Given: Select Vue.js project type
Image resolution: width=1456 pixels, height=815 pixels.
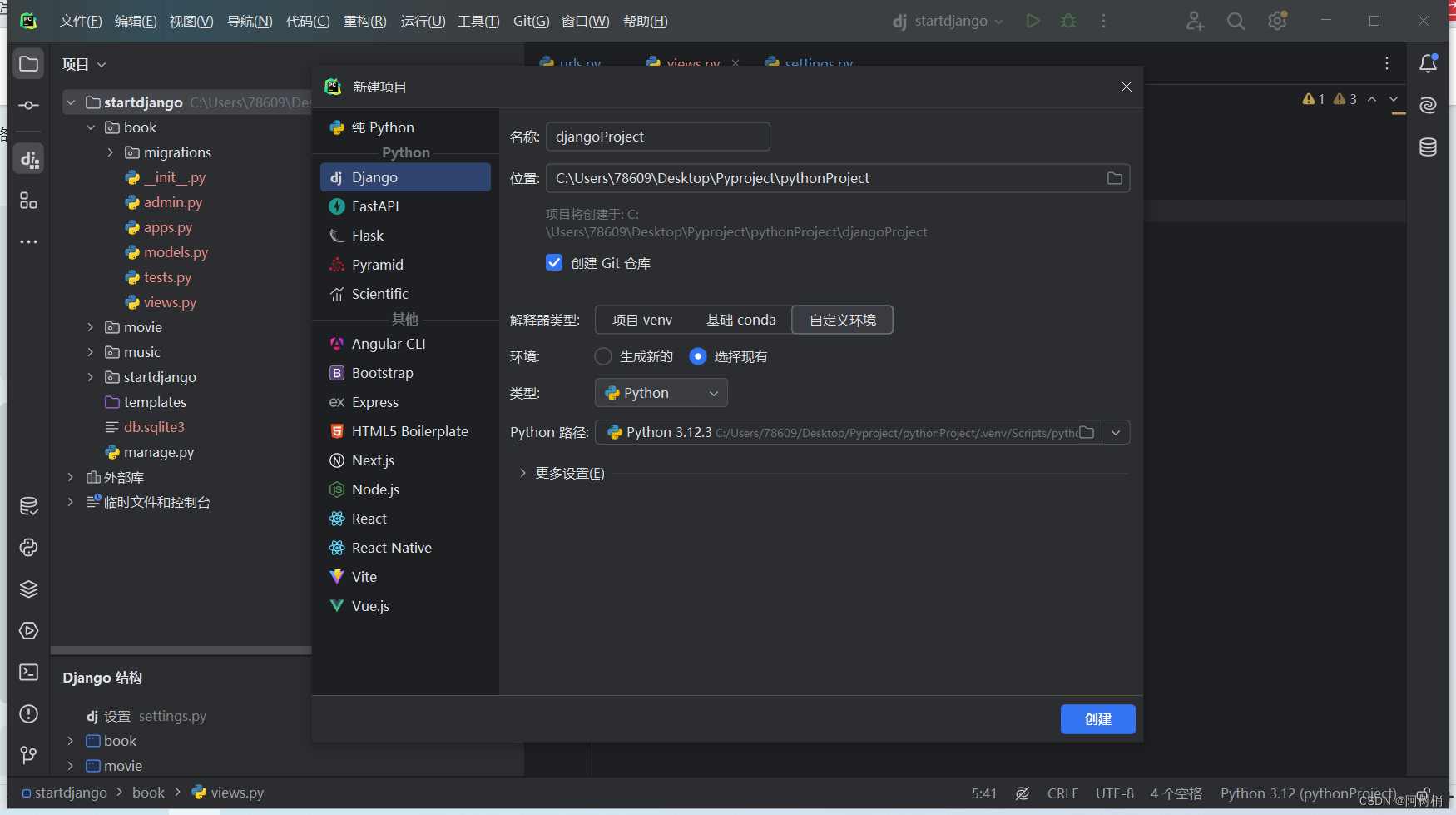Looking at the screenshot, I should coord(405,606).
